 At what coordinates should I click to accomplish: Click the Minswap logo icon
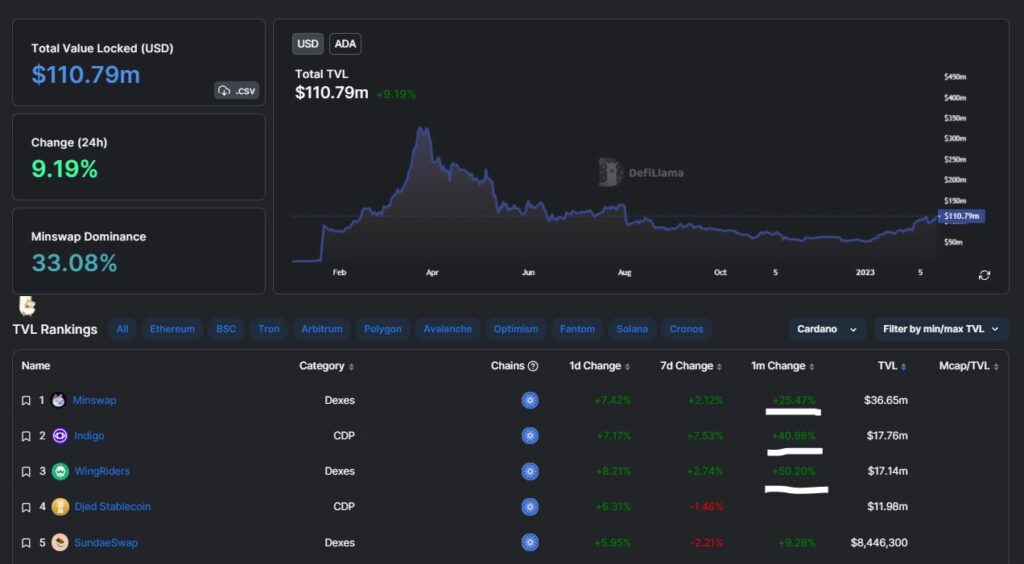(59, 400)
